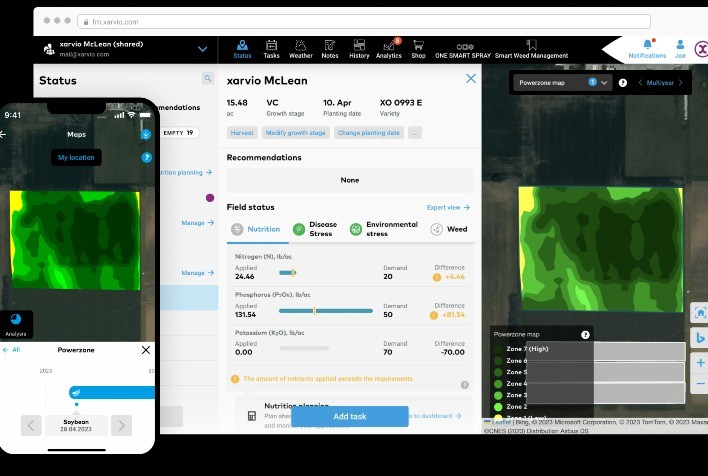Viewport: 708px width, 476px height.
Task: Click the Harvest button
Action: [x=242, y=133]
